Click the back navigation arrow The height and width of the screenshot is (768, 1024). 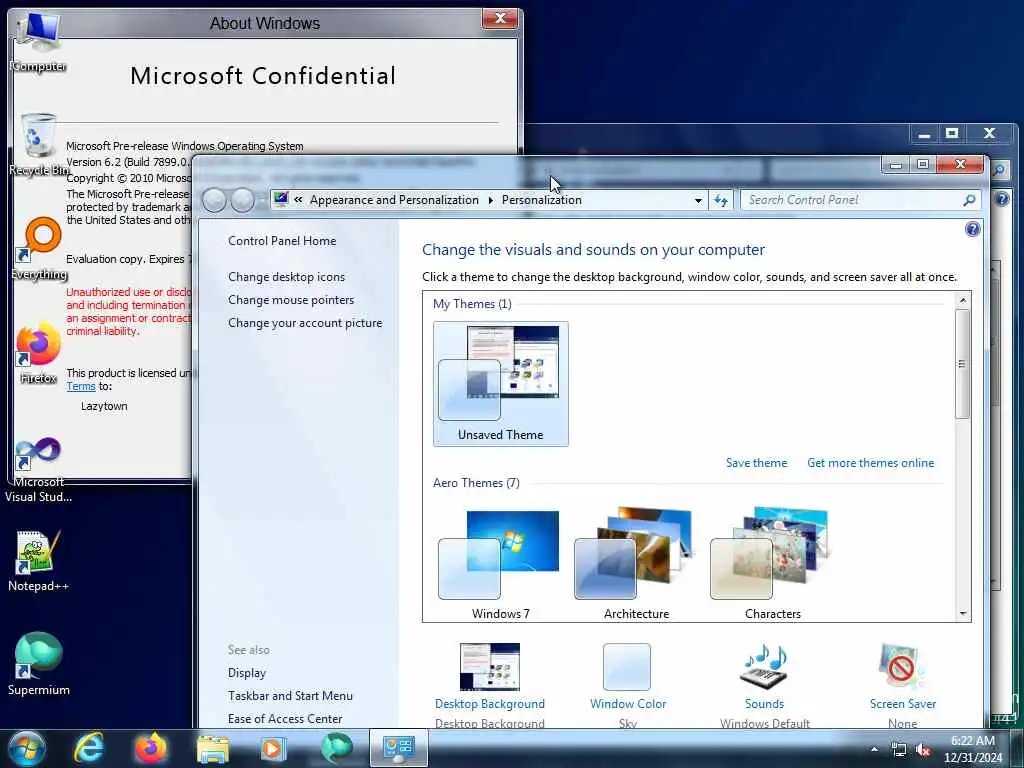[x=214, y=200]
